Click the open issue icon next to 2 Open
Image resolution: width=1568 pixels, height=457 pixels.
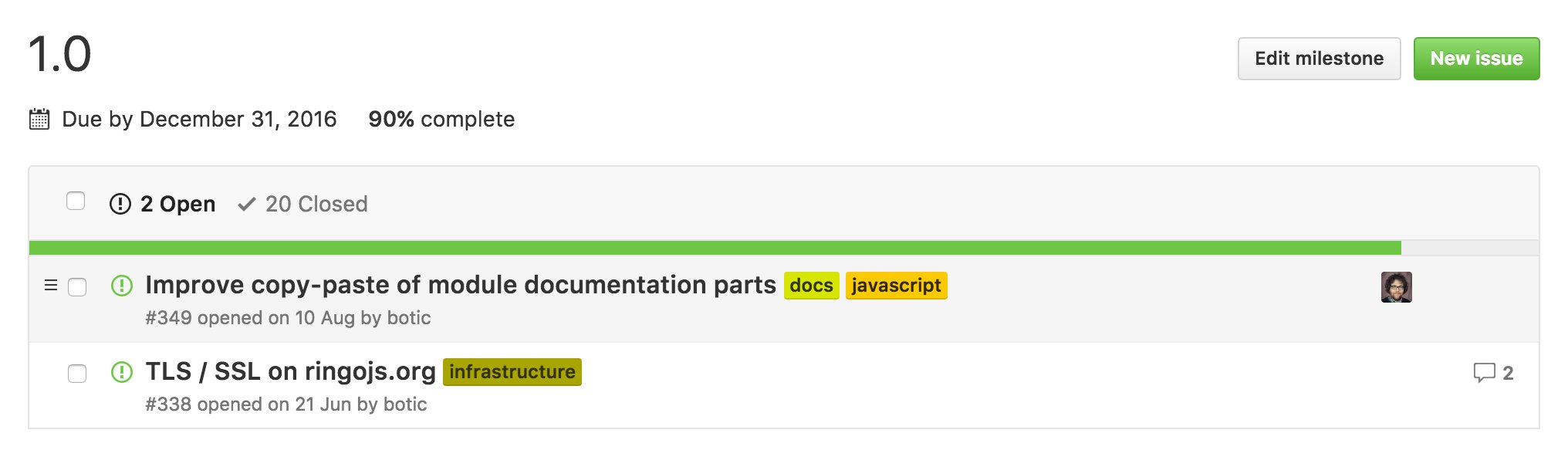click(x=120, y=204)
